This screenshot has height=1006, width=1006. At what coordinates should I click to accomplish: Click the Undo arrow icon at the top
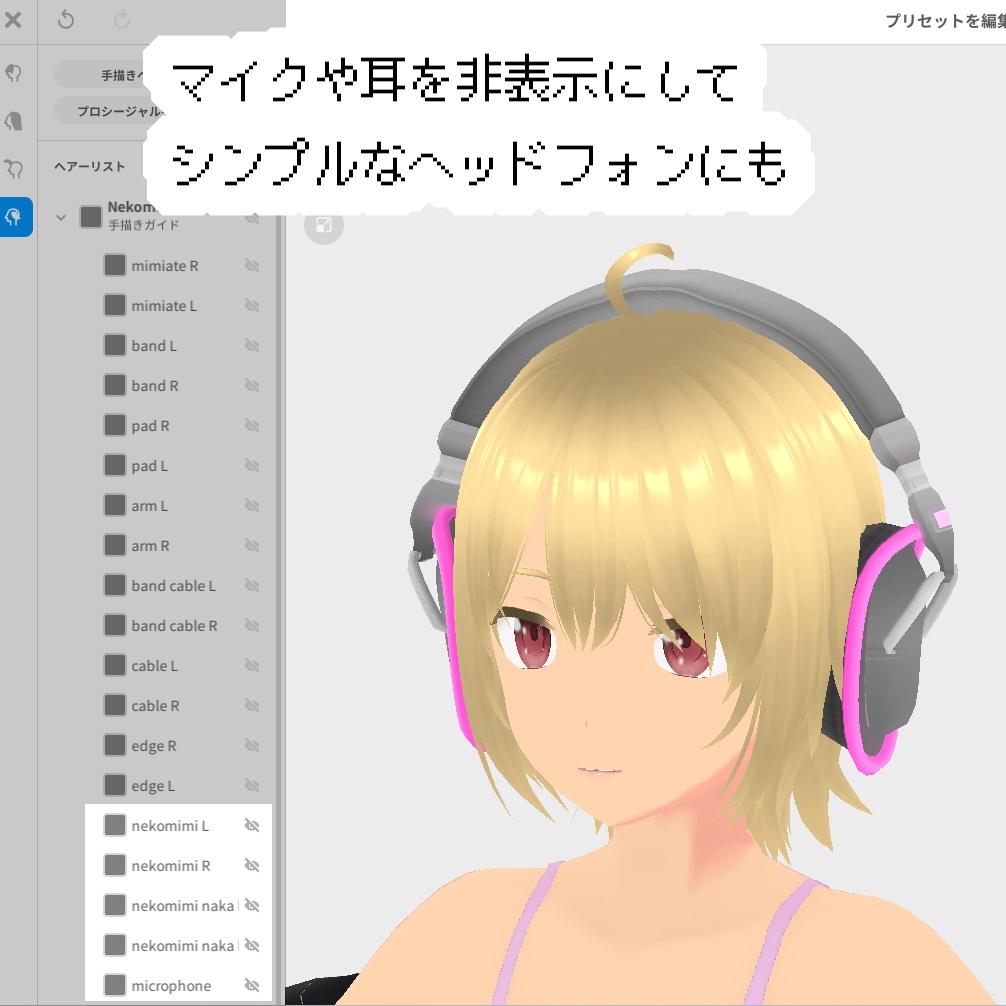tap(67, 21)
